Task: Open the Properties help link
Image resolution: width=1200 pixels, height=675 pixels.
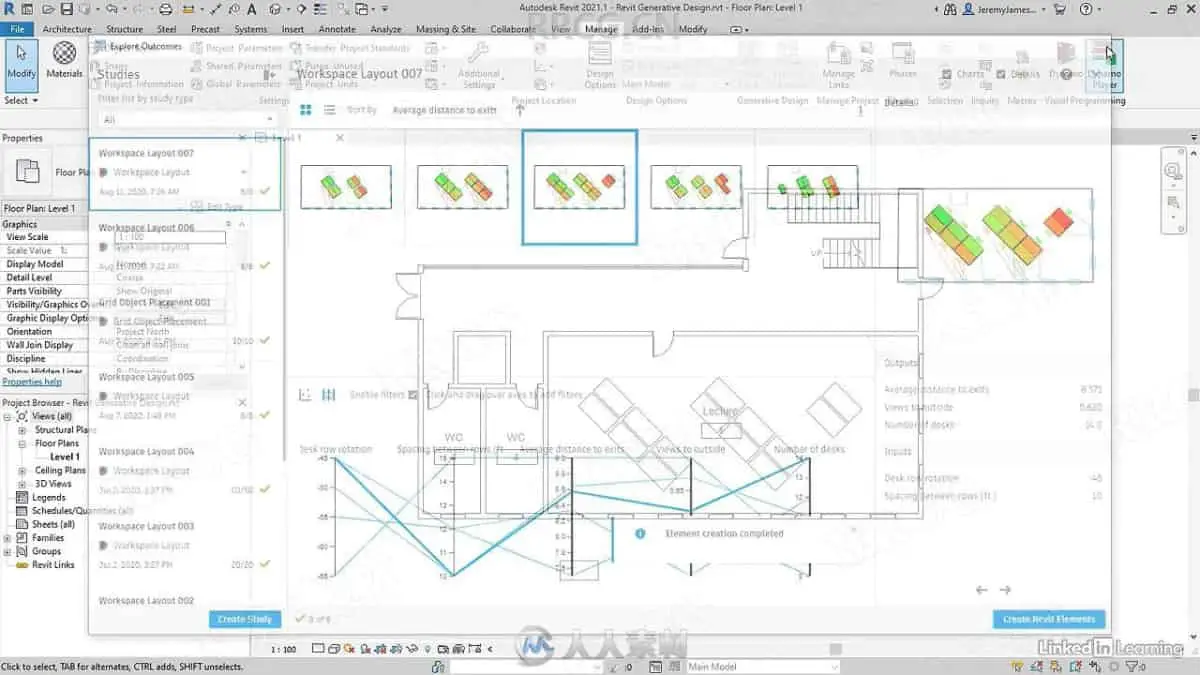Action: click(x=32, y=382)
